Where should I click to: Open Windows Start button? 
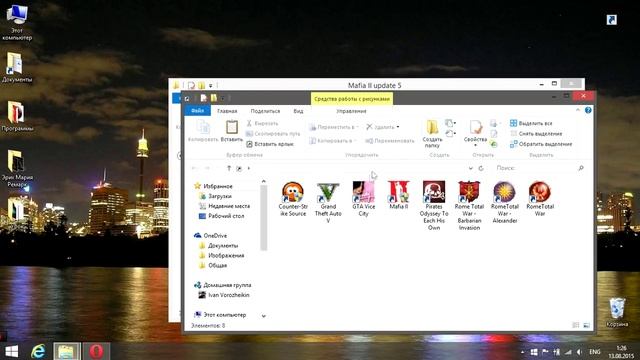12,351
